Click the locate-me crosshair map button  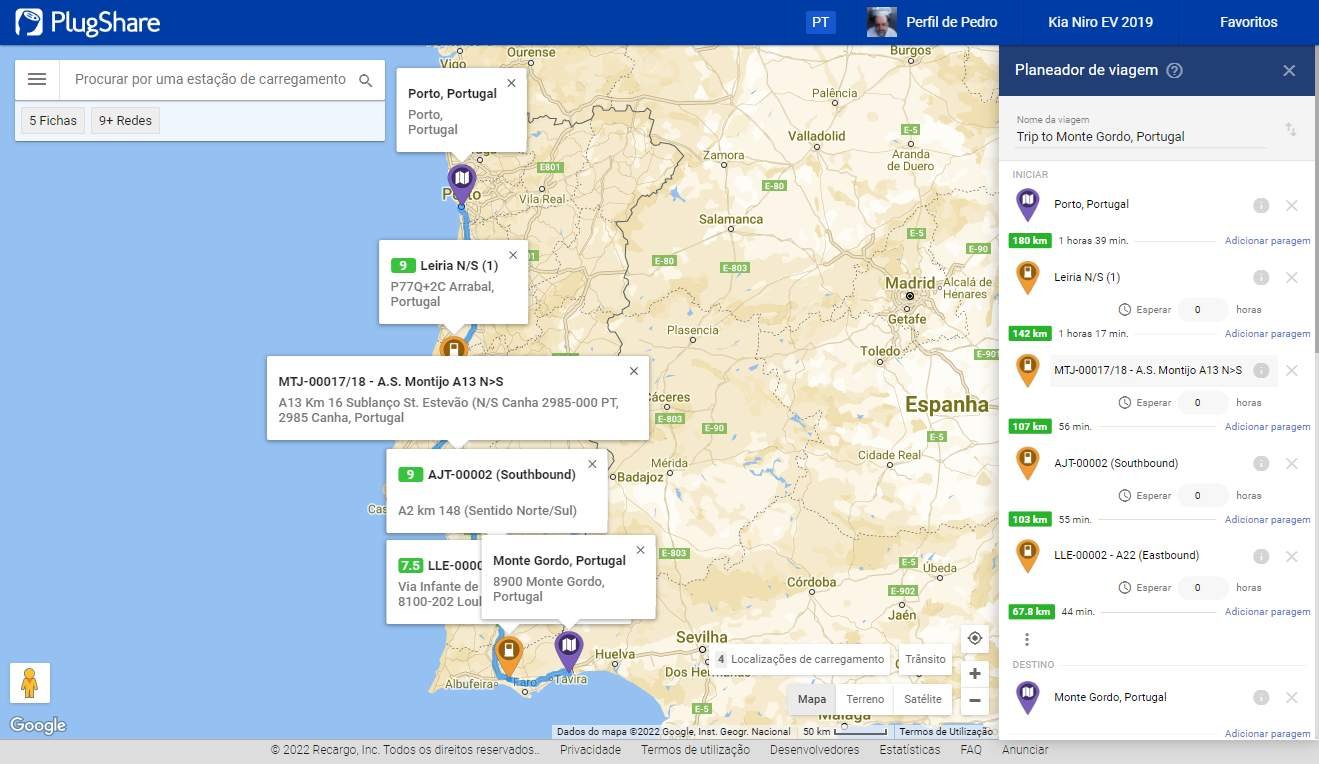[975, 638]
